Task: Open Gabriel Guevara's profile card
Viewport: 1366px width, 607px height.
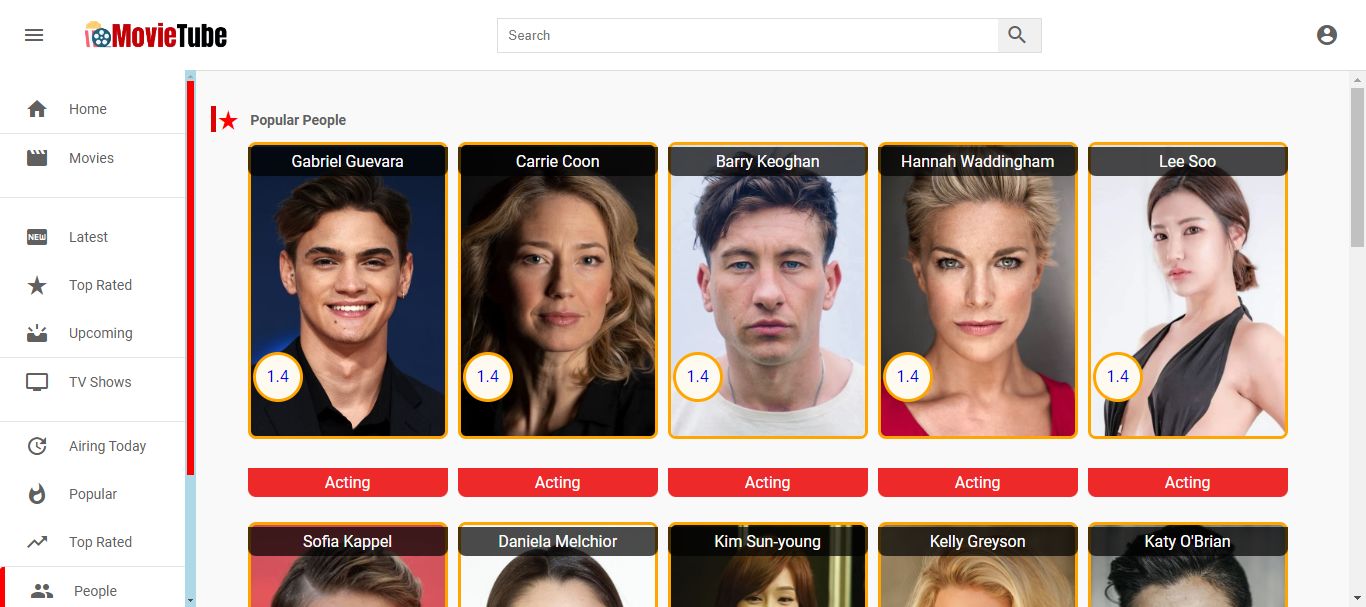Action: tap(348, 290)
